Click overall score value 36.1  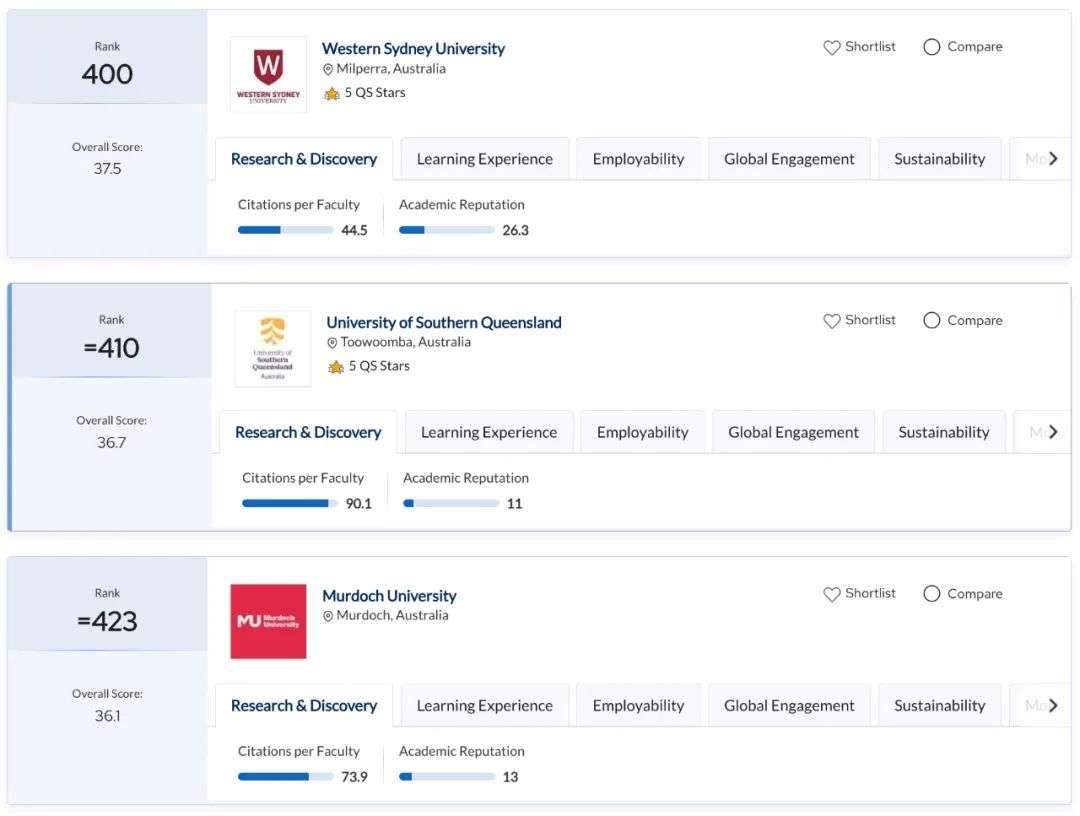[x=107, y=715]
